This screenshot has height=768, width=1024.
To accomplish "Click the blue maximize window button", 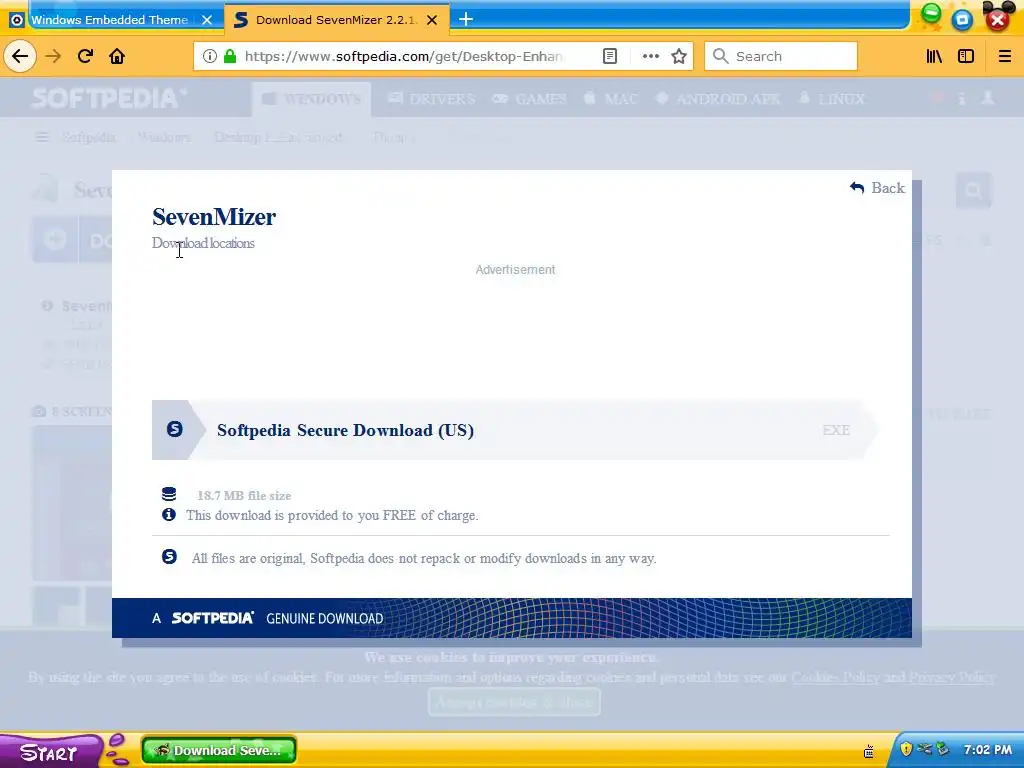I will pyautogui.click(x=962, y=20).
